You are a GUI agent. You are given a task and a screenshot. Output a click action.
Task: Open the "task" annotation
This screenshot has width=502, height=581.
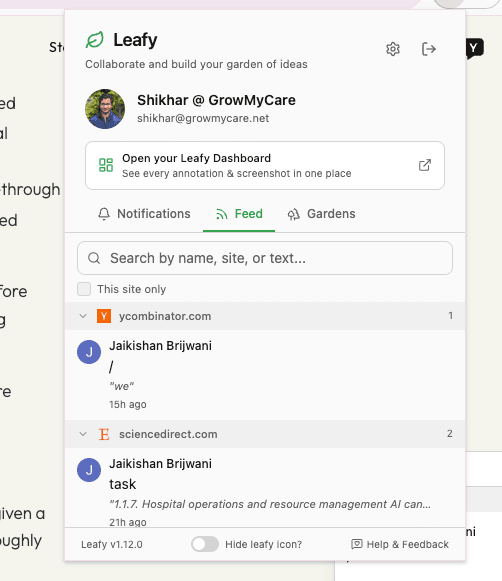[265, 488]
